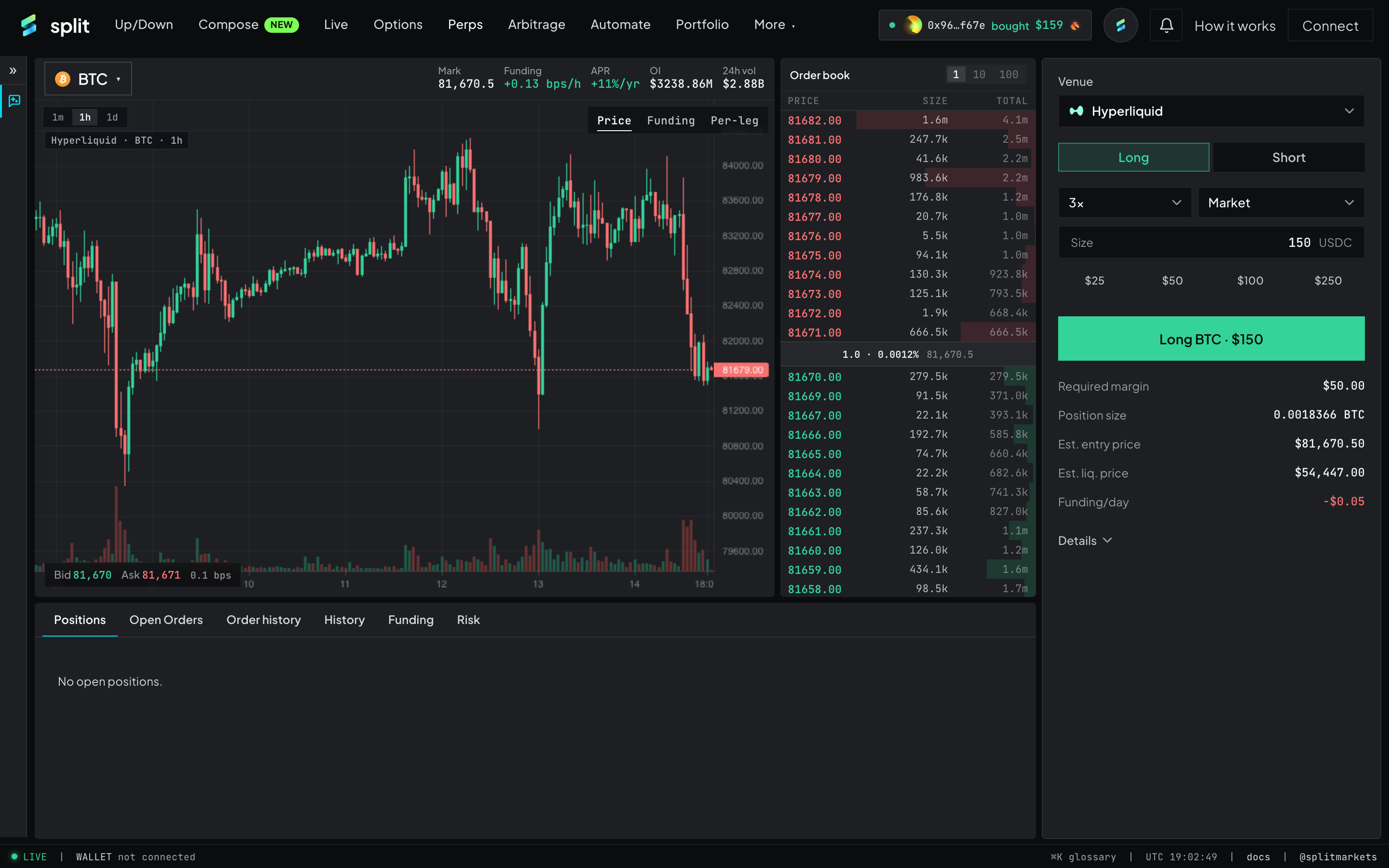The width and height of the screenshot is (1389, 868).
Task: Set chart interval to 1d
Action: [112, 117]
